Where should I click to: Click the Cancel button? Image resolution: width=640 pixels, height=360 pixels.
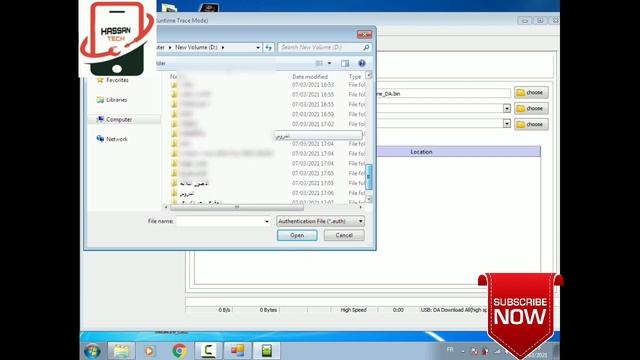pos(344,236)
